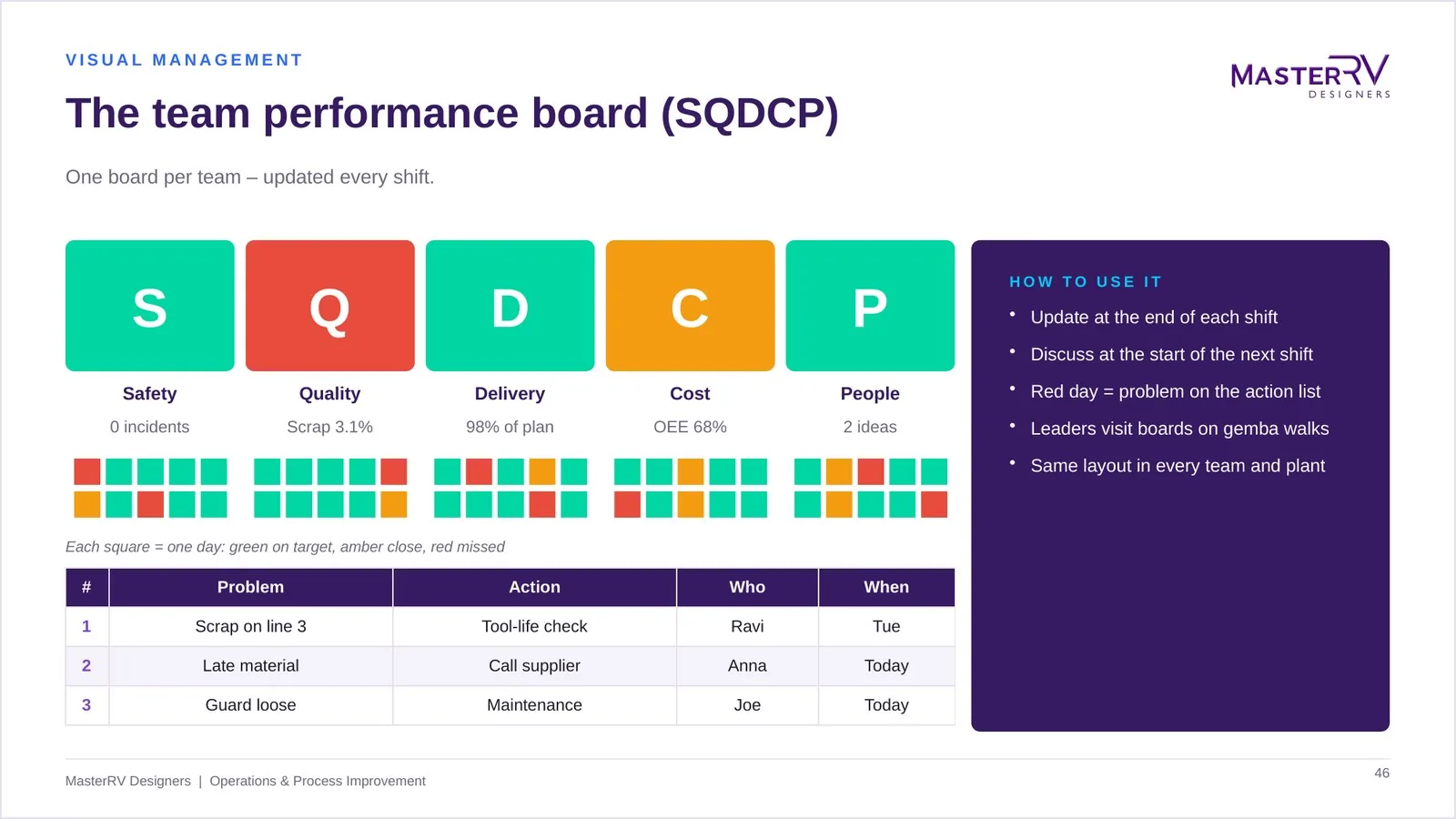Select the 'Guard loose' cell
1456x819 pixels.
[251, 705]
